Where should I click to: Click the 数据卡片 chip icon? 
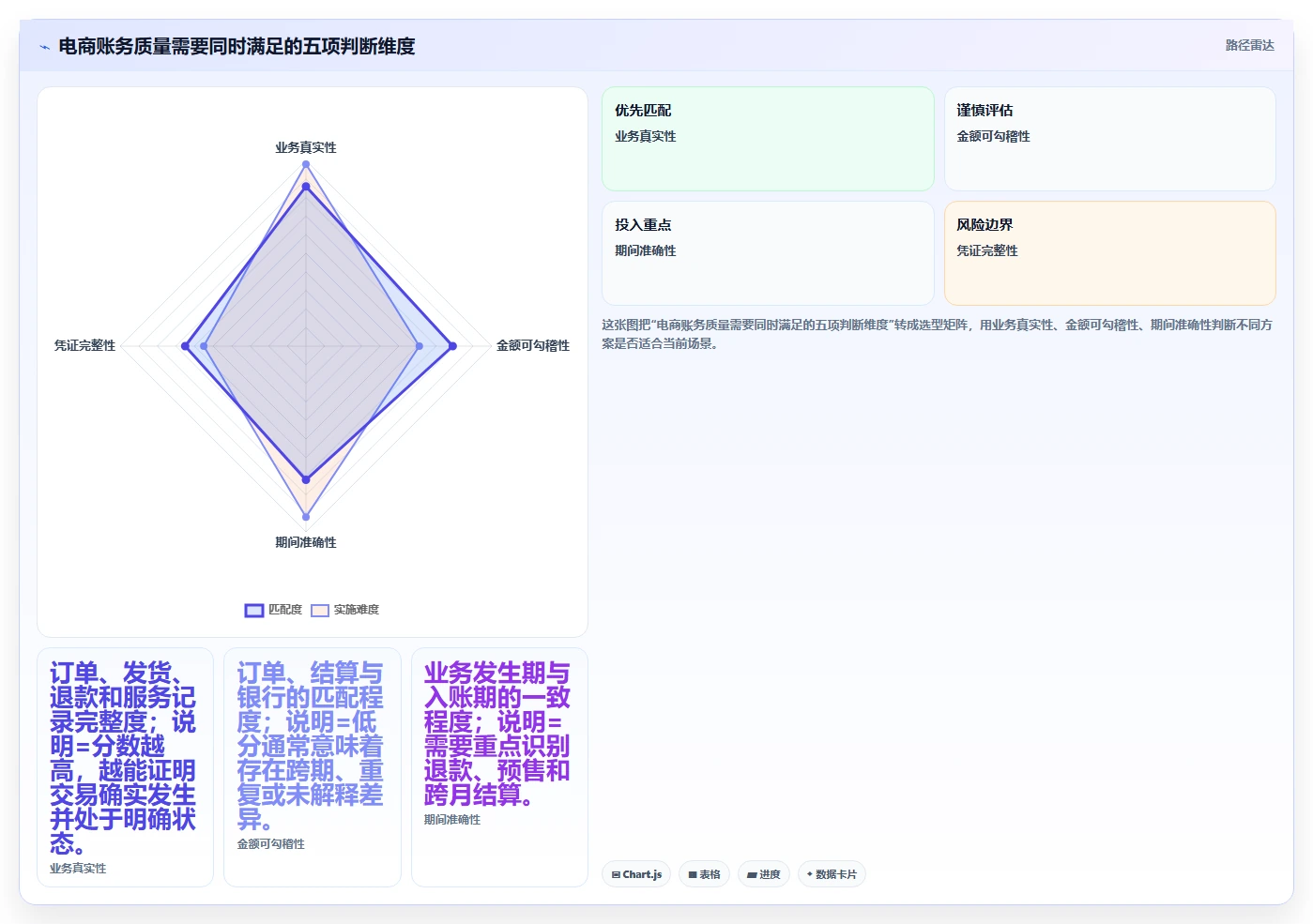[x=810, y=874]
